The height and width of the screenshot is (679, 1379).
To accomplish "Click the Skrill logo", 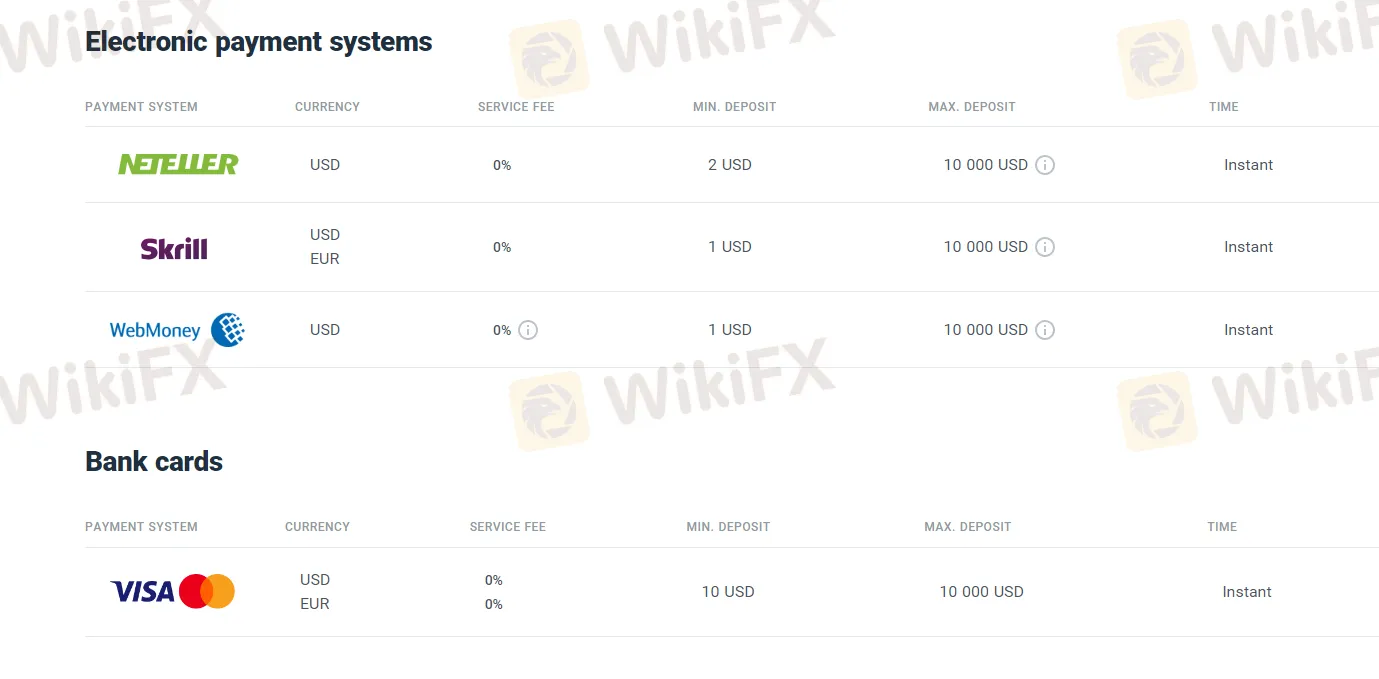I will coord(174,248).
